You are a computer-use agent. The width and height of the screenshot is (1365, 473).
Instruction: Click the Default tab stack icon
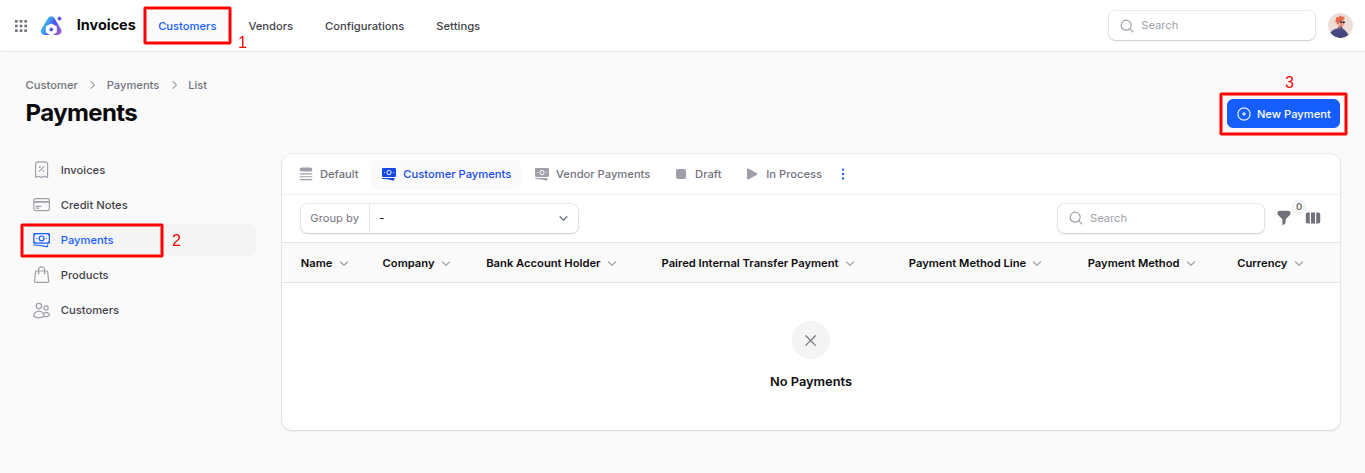point(306,174)
